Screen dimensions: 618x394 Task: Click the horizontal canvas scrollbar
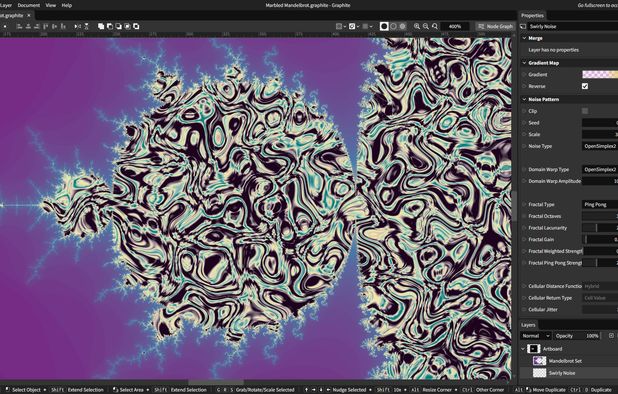pyautogui.click(x=216, y=382)
